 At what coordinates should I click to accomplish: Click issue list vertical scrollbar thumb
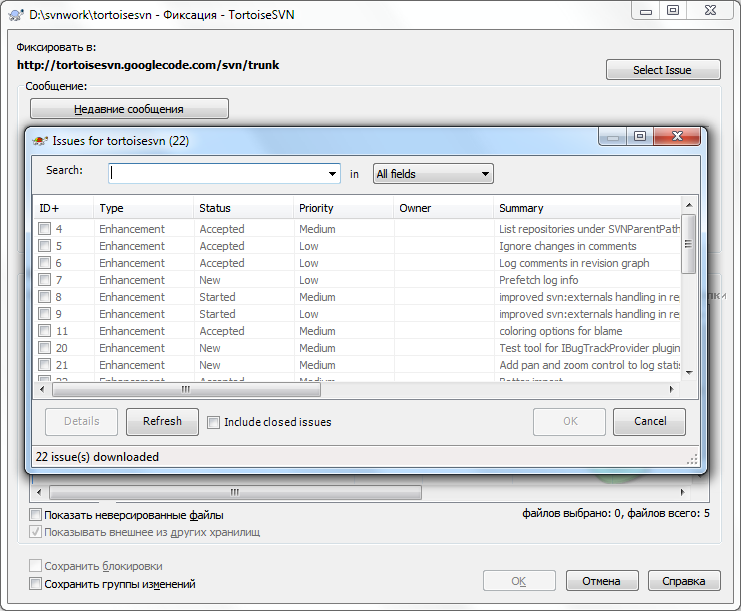689,244
